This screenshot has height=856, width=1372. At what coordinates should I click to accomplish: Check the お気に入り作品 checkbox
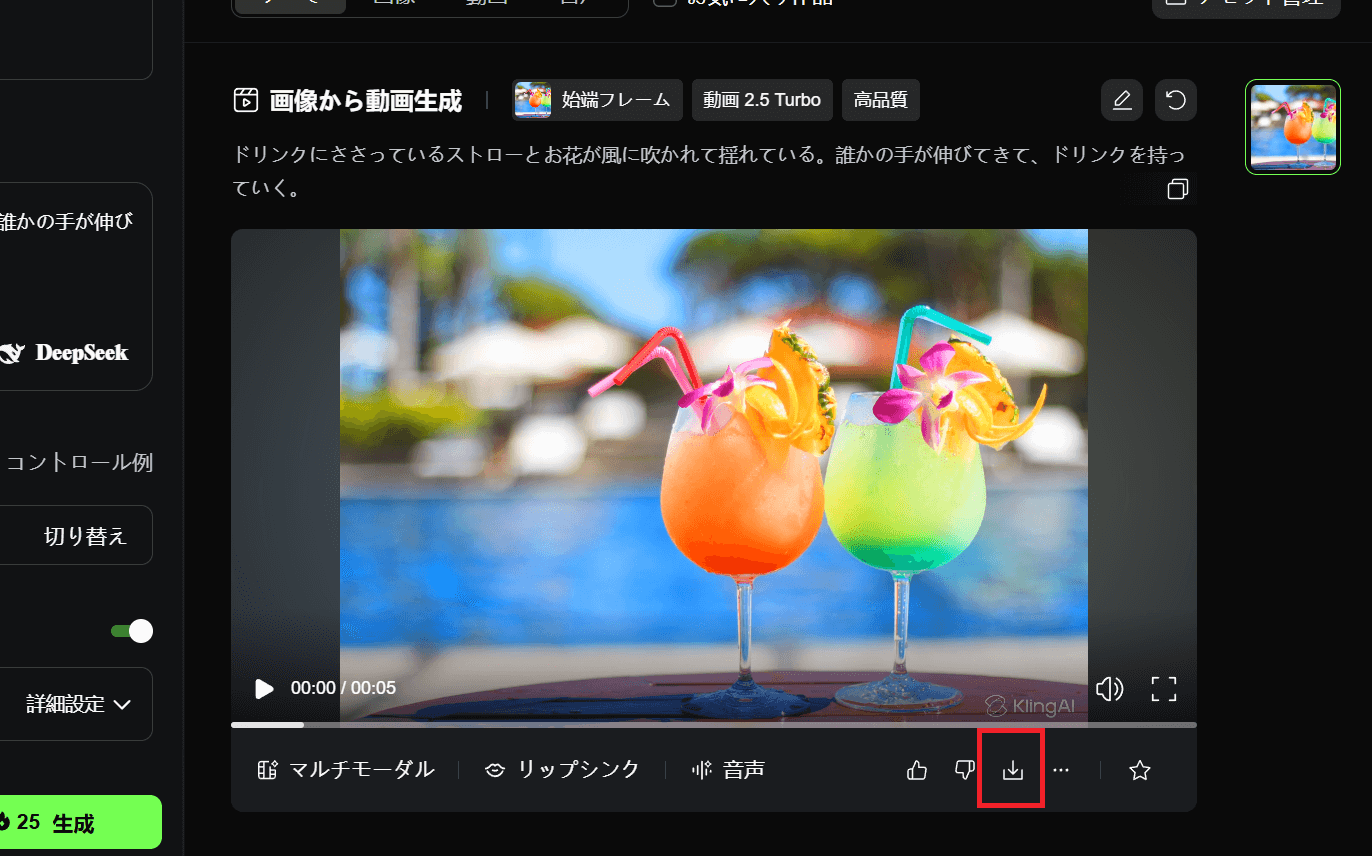click(x=665, y=3)
